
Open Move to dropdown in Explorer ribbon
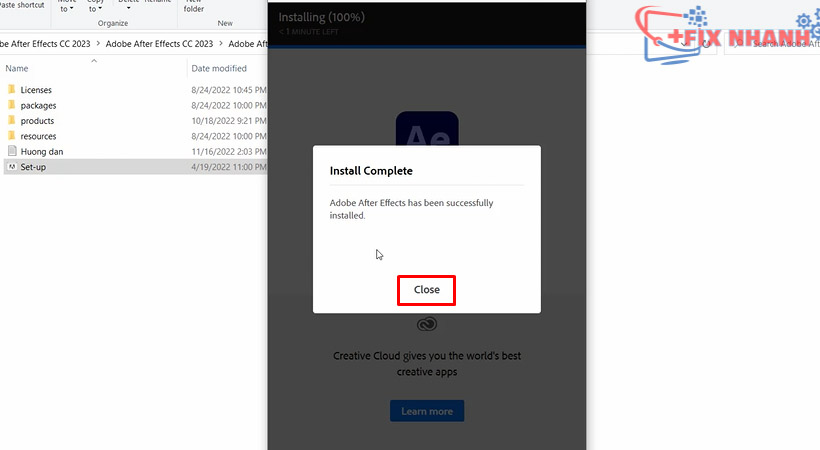click(66, 6)
